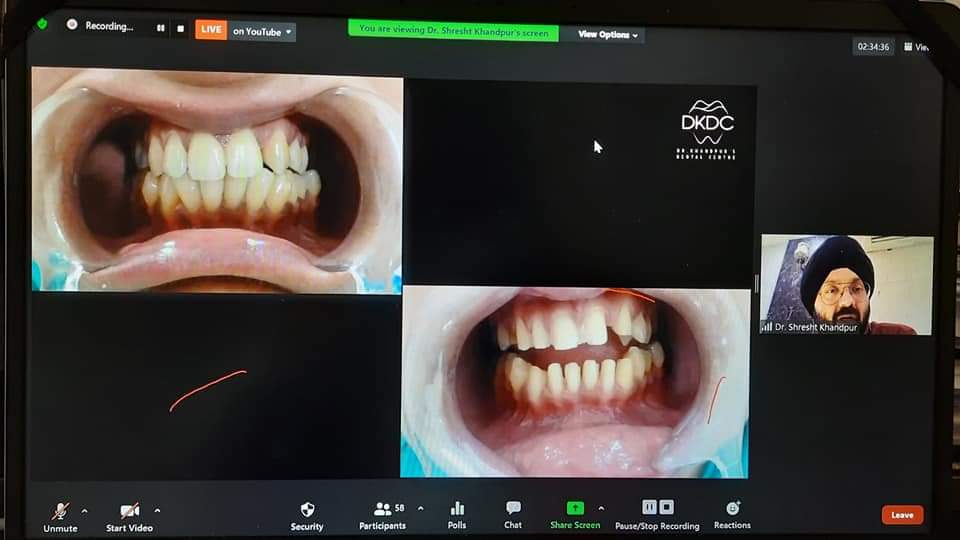Click the 02:34:36 meeting timer
The image size is (960, 540).
[873, 47]
